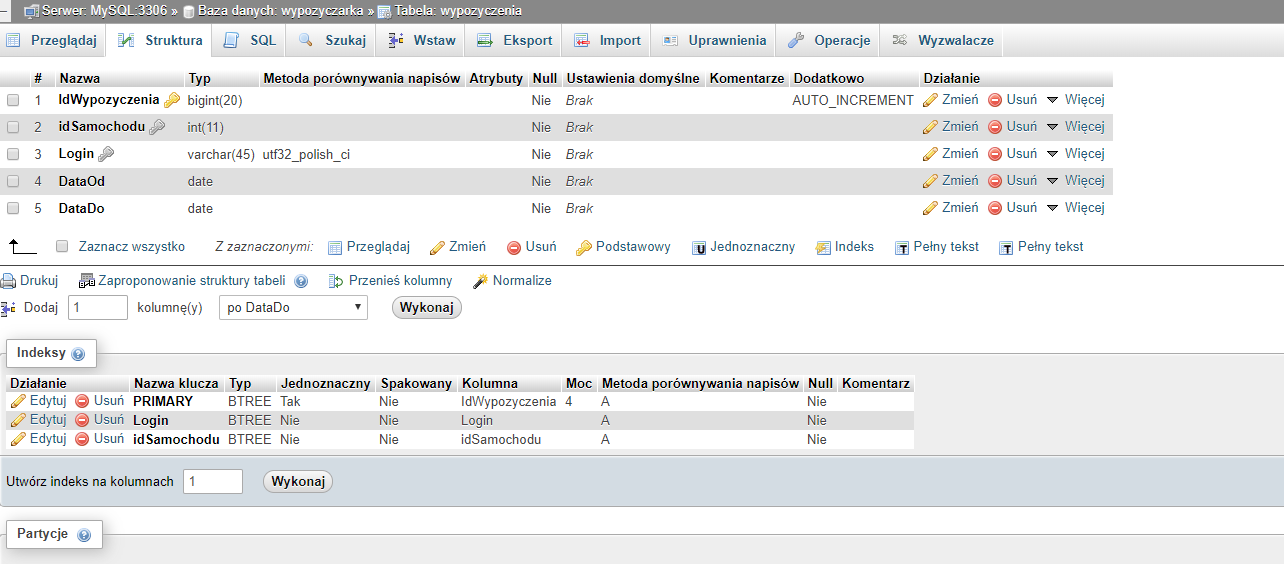Image resolution: width=1284 pixels, height=564 pixels.
Task: Click the Przenieś kolumny icon
Action: (x=336, y=281)
